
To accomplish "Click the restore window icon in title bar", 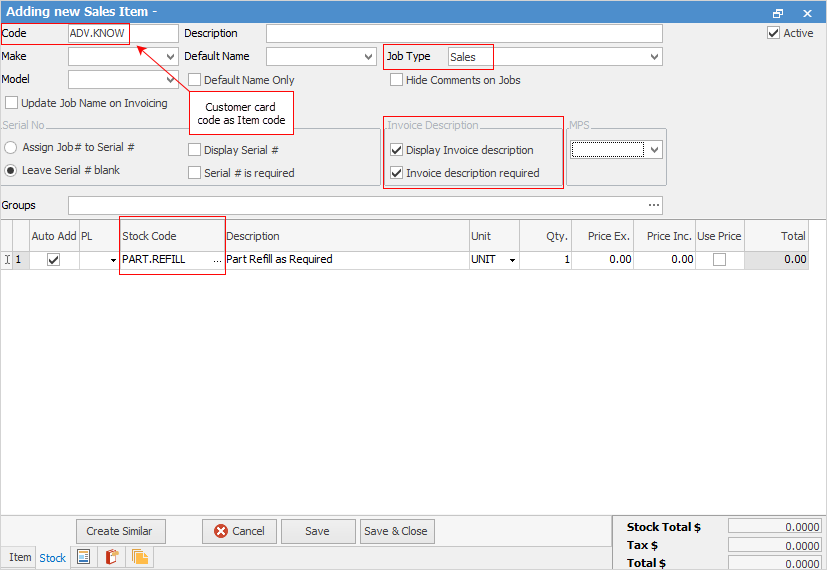I will [x=777, y=13].
